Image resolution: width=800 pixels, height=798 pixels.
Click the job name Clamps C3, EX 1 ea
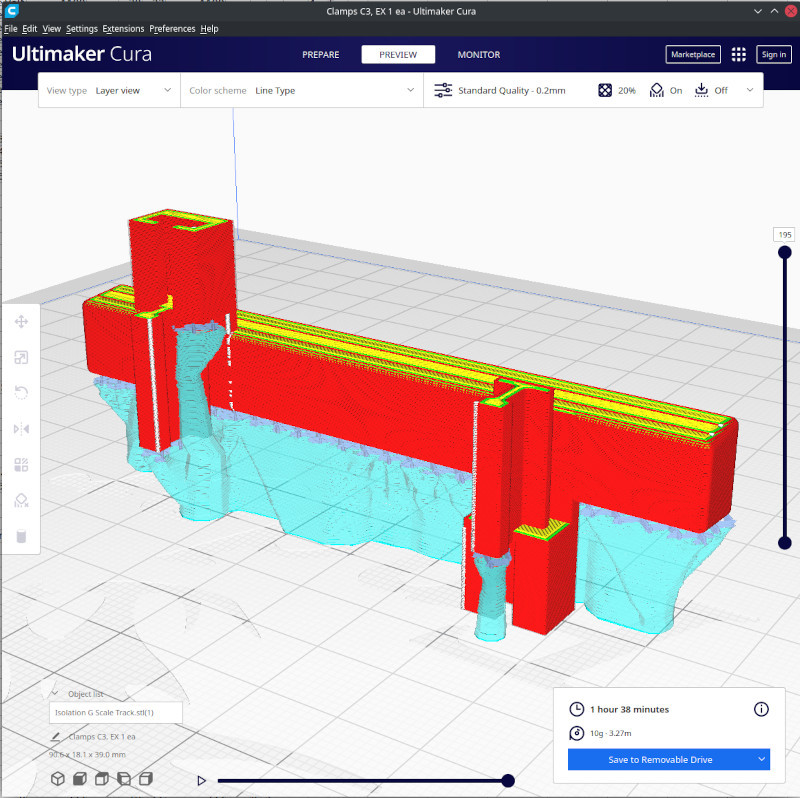click(102, 737)
